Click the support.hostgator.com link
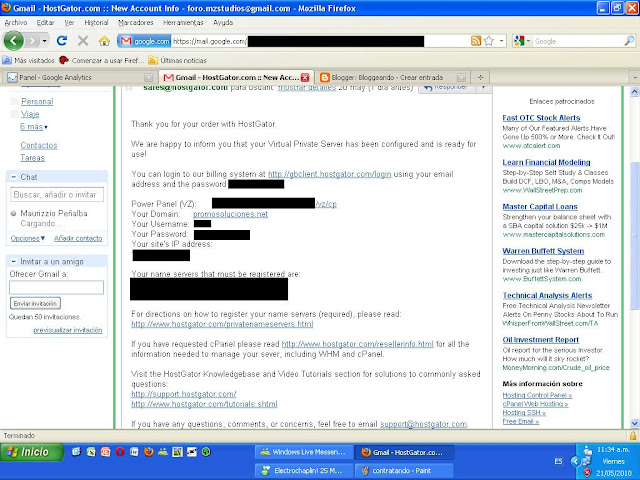 pos(184,394)
